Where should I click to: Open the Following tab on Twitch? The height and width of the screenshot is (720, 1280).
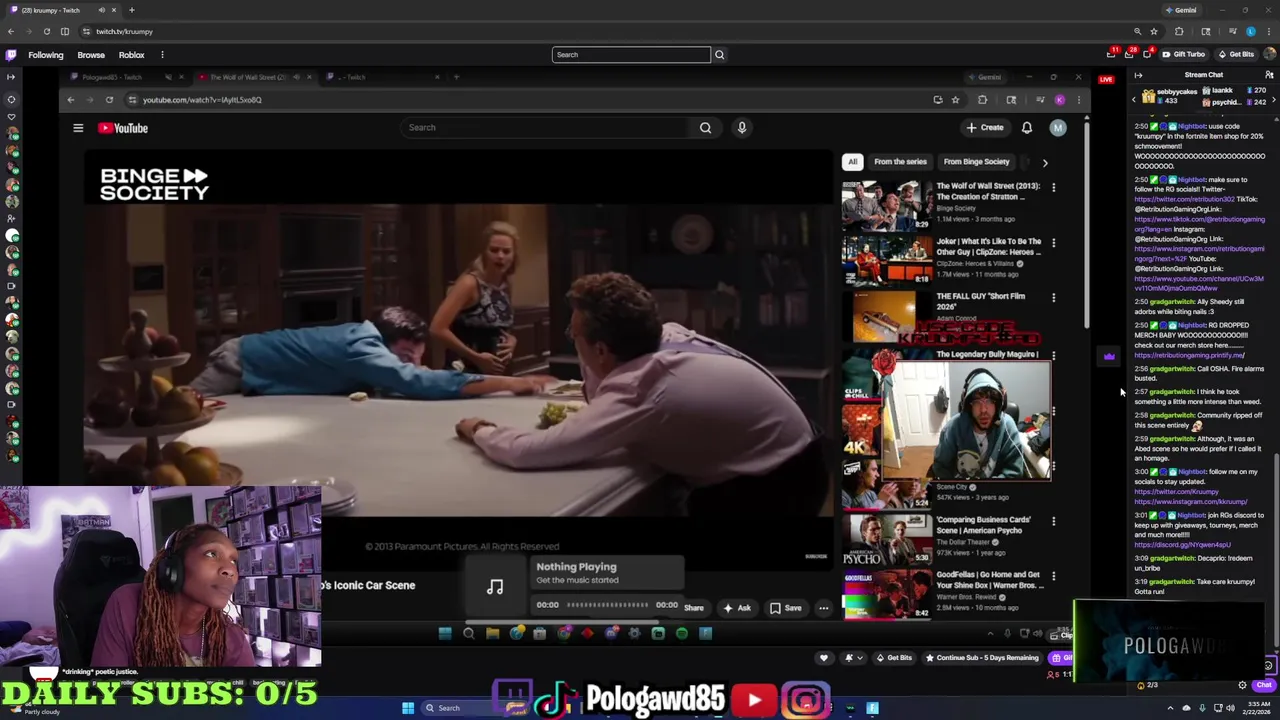point(45,55)
